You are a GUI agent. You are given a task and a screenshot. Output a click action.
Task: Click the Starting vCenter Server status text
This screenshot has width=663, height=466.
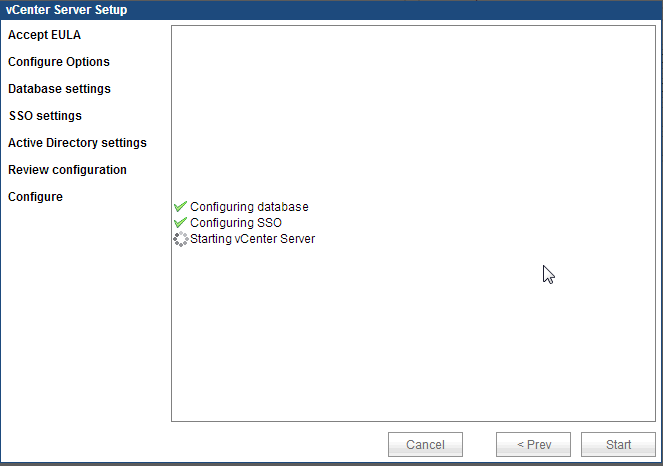[252, 239]
